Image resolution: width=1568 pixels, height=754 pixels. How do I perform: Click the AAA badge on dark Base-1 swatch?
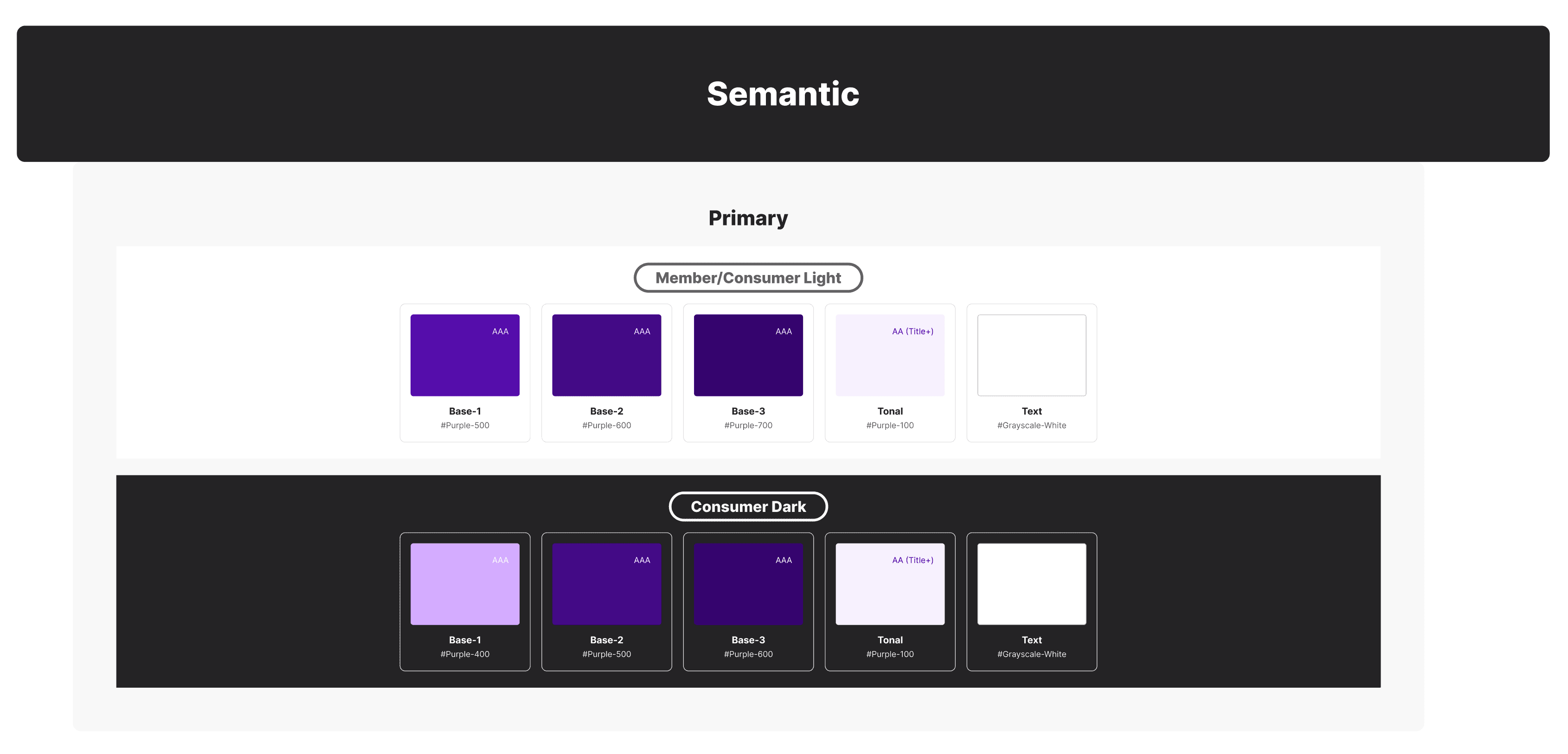500,560
